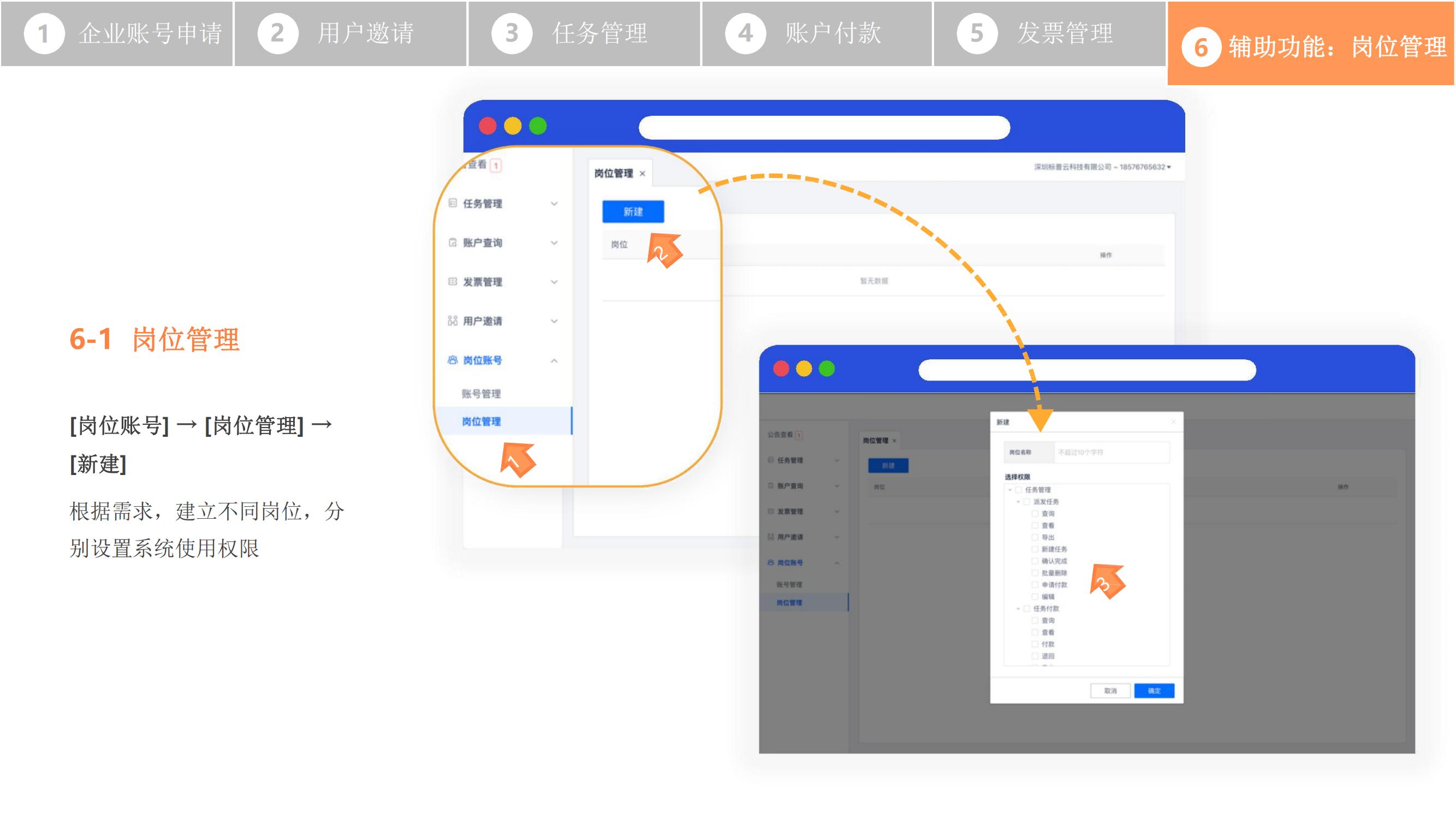Close the 岗位管理 tab with its X
1456x819 pixels.
pos(642,174)
